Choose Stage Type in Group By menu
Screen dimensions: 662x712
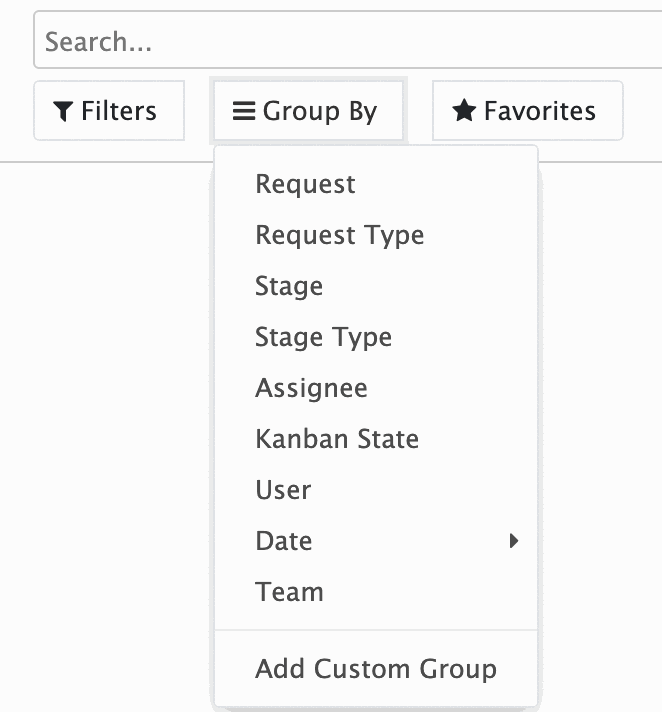pyautogui.click(x=376, y=337)
